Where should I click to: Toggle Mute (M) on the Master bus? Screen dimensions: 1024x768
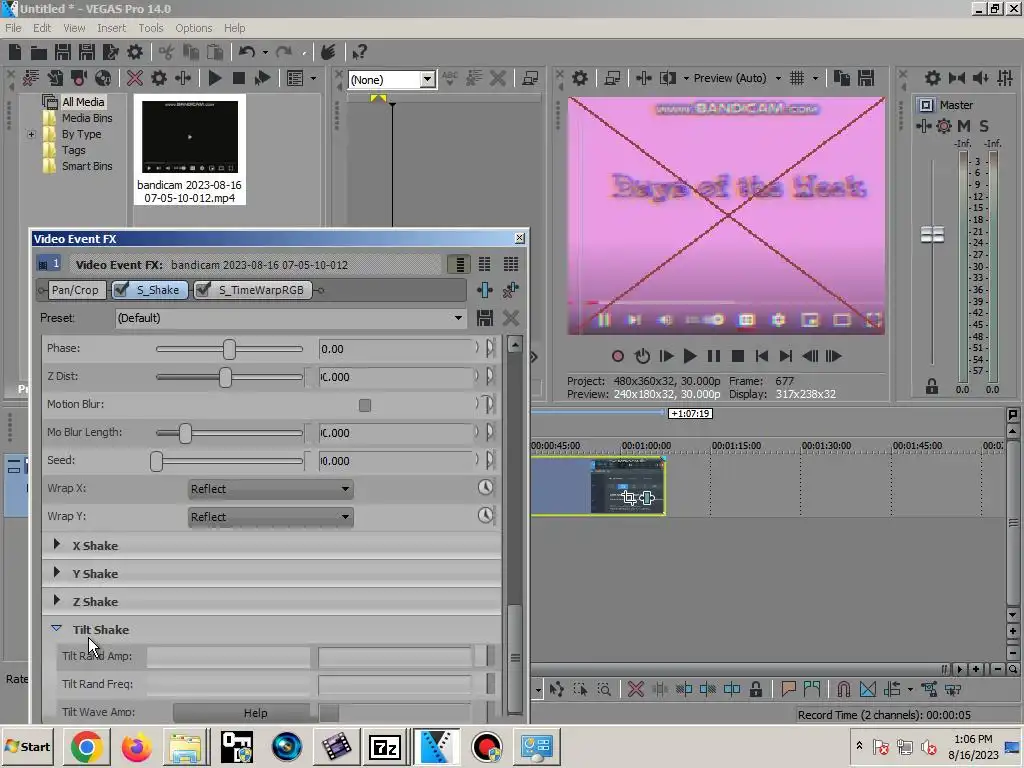[x=964, y=126]
